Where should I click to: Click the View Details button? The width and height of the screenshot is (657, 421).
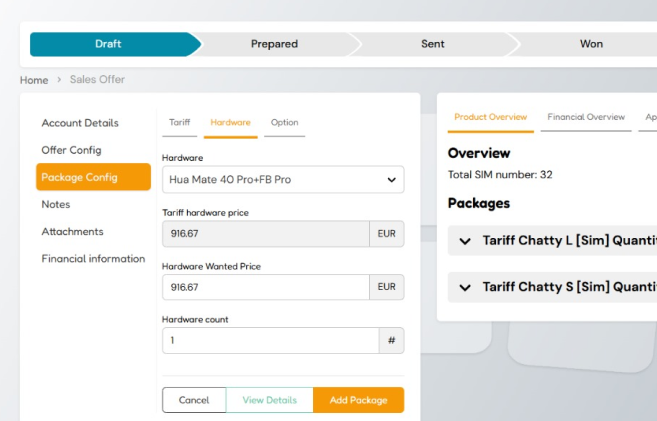click(269, 400)
